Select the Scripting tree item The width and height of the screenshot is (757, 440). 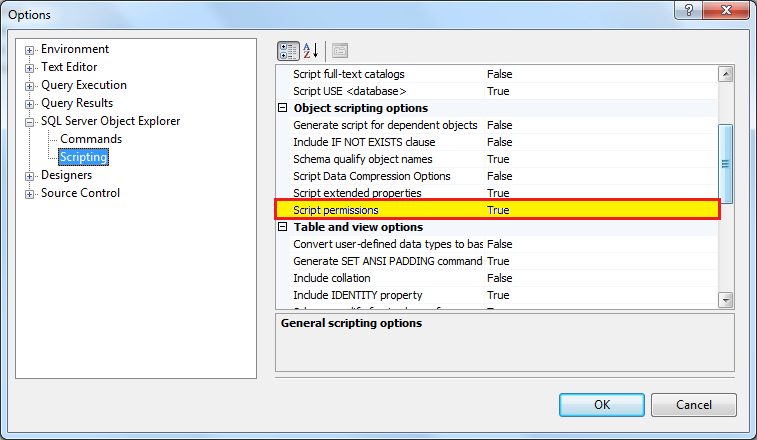click(x=83, y=157)
